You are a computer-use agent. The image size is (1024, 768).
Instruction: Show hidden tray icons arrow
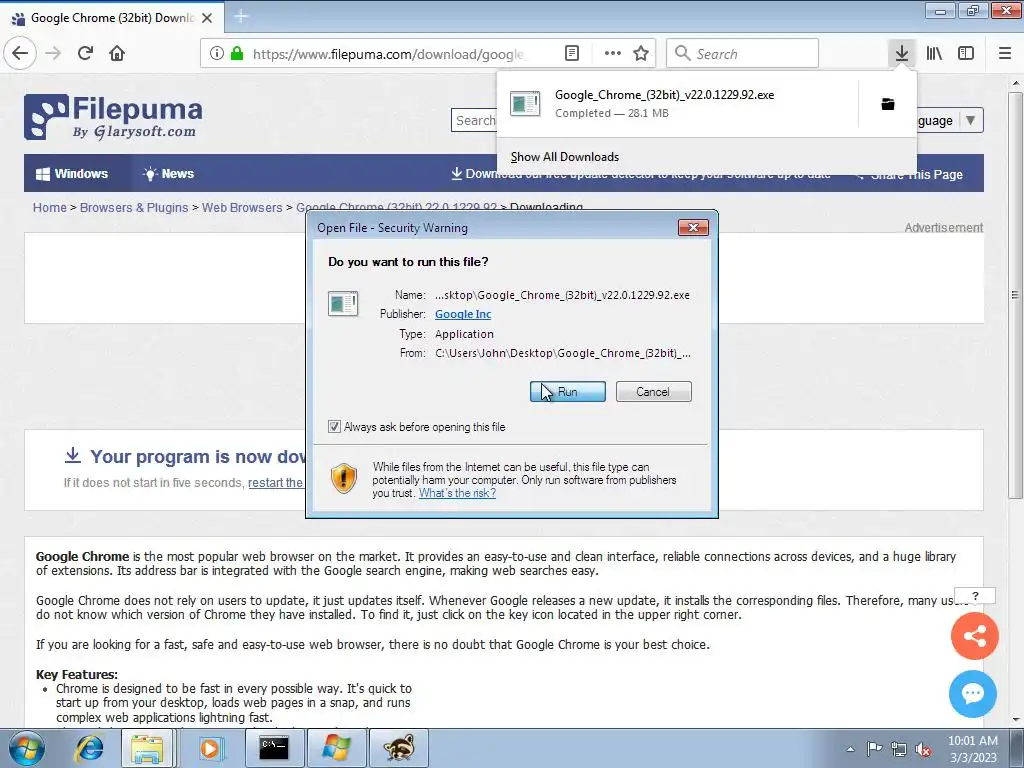[x=850, y=749]
